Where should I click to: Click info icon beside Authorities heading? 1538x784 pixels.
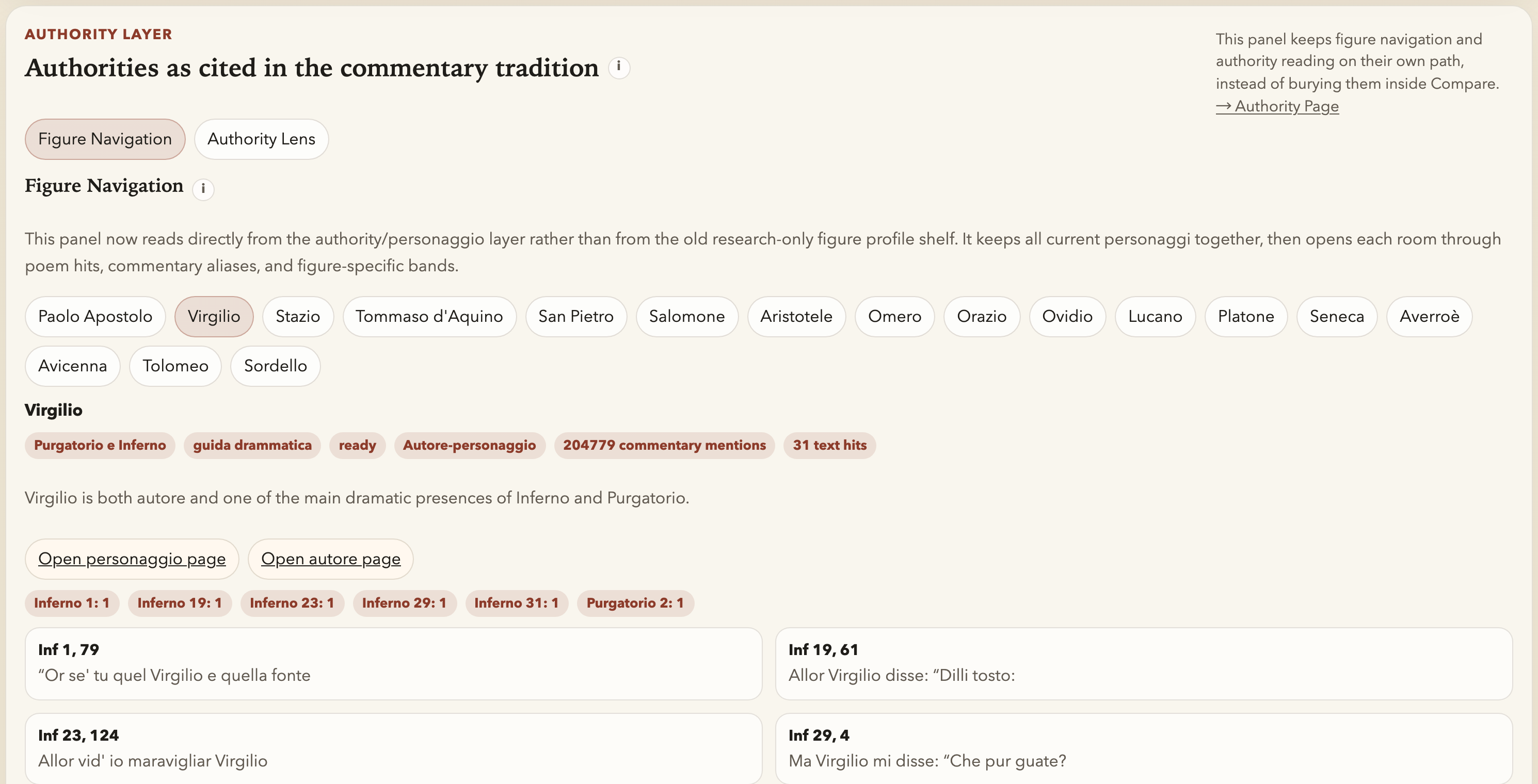618,67
